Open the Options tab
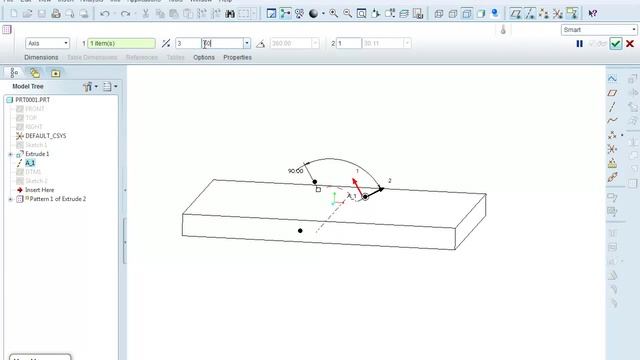Screen dimensions: 640x360 204,58
